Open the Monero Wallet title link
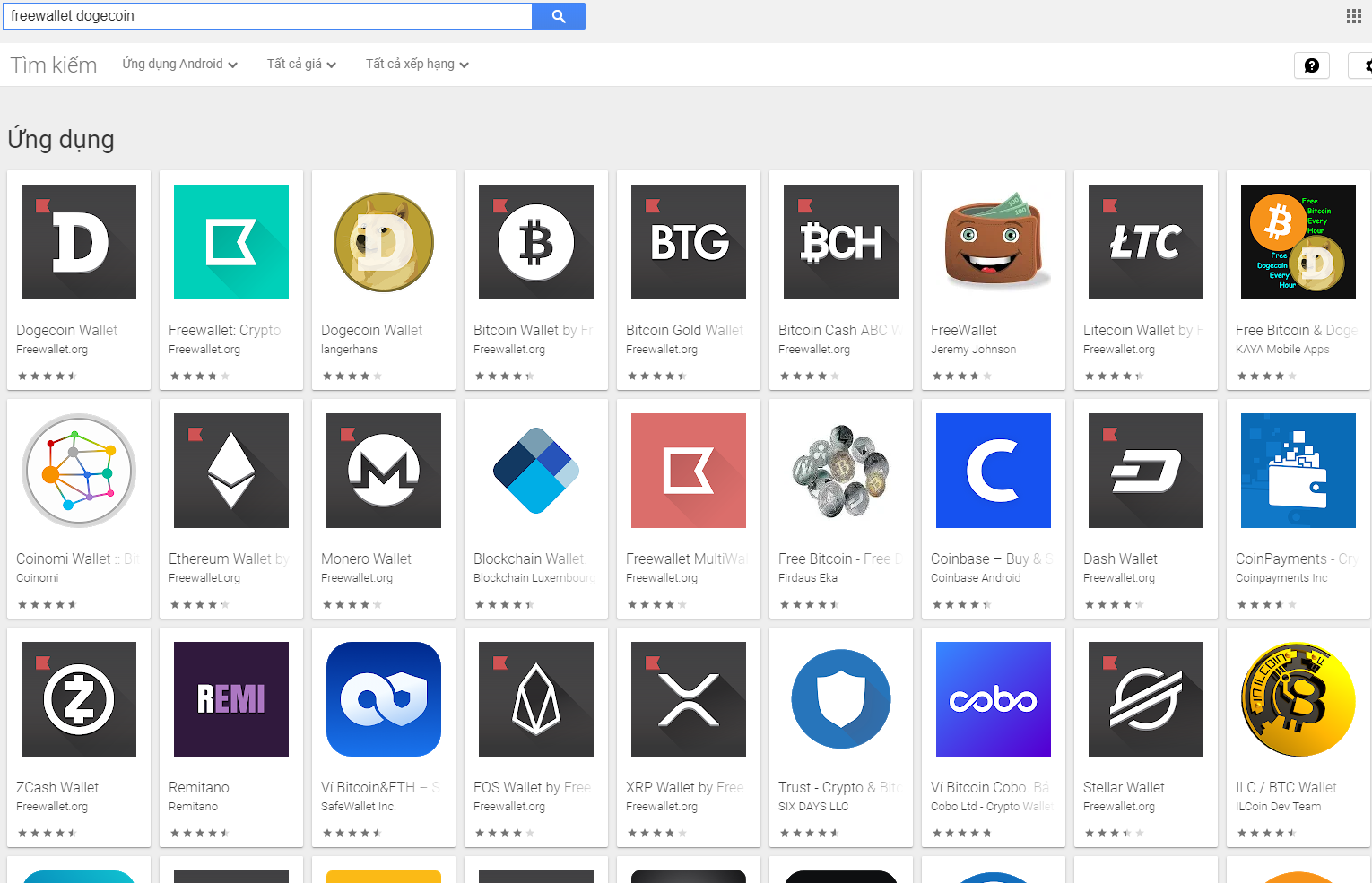 click(366, 558)
